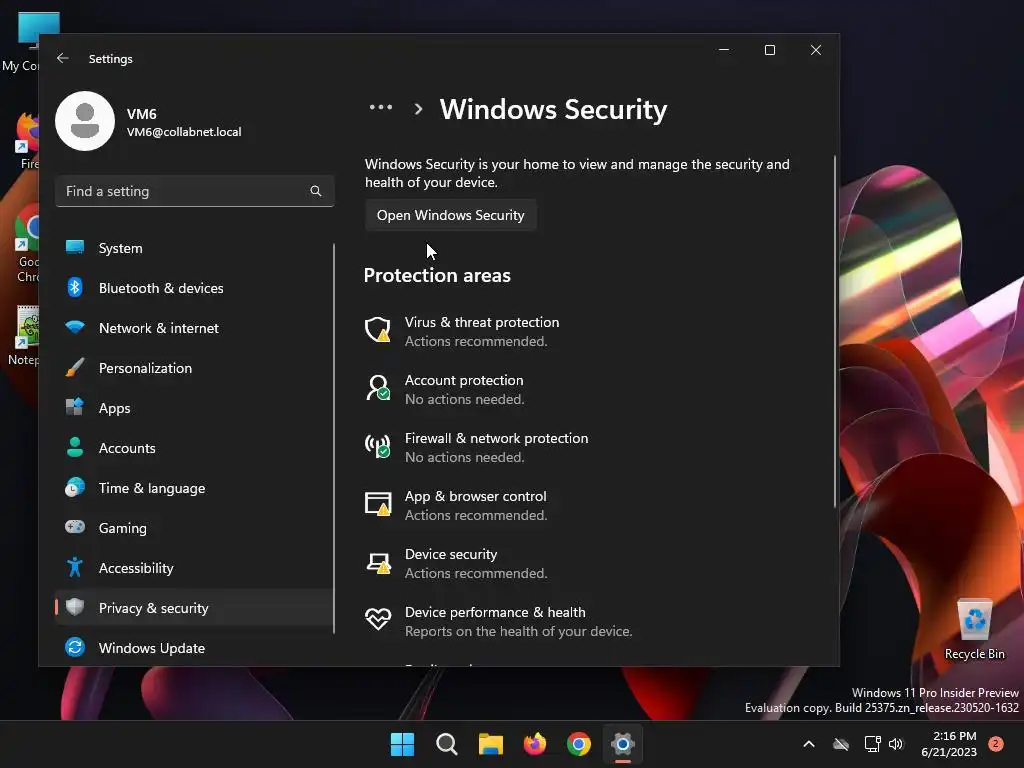The image size is (1024, 768).
Task: Click the Settings gear on the taskbar
Action: [x=623, y=744]
